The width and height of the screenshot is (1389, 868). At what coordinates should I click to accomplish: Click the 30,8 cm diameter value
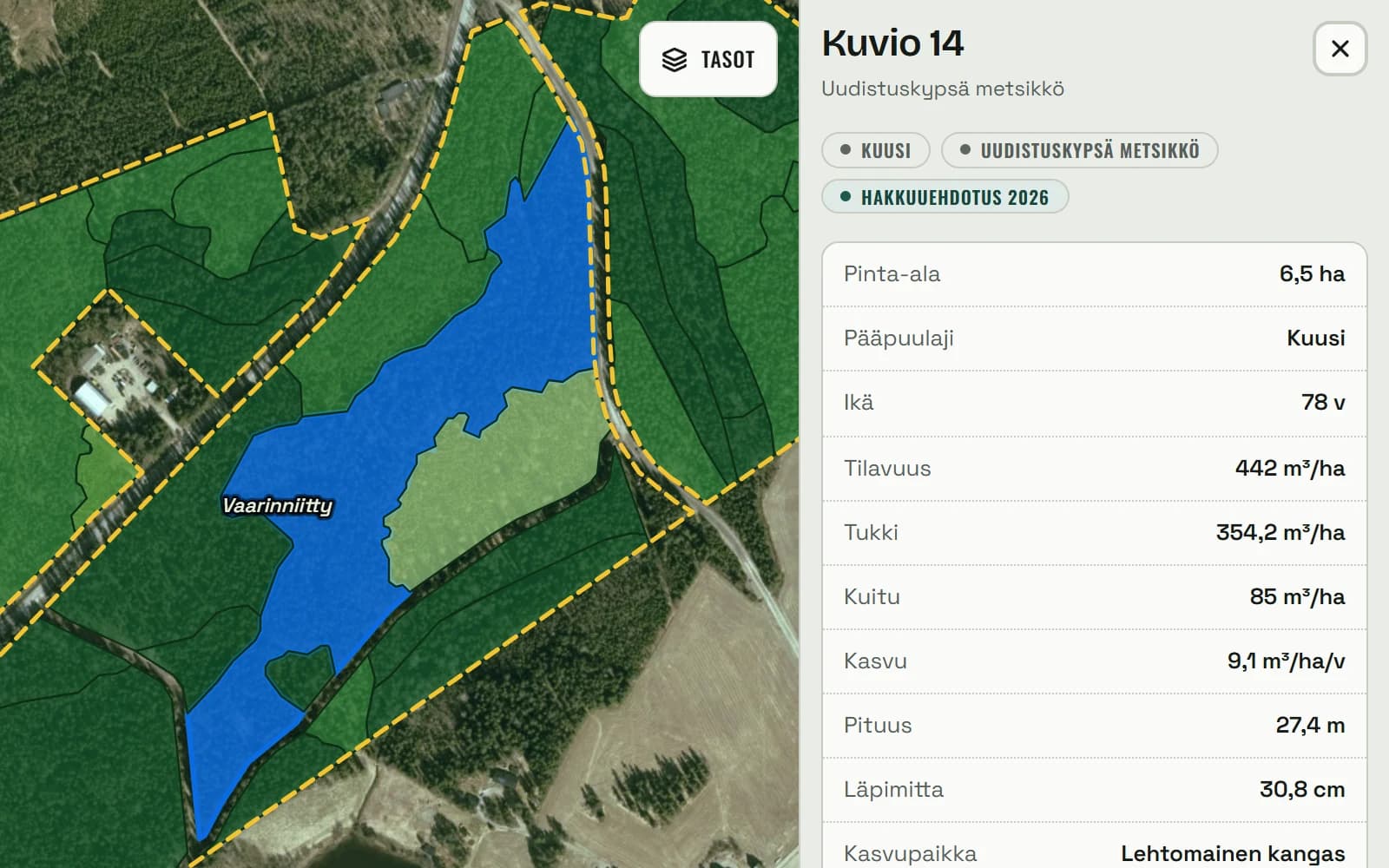pos(1302,790)
